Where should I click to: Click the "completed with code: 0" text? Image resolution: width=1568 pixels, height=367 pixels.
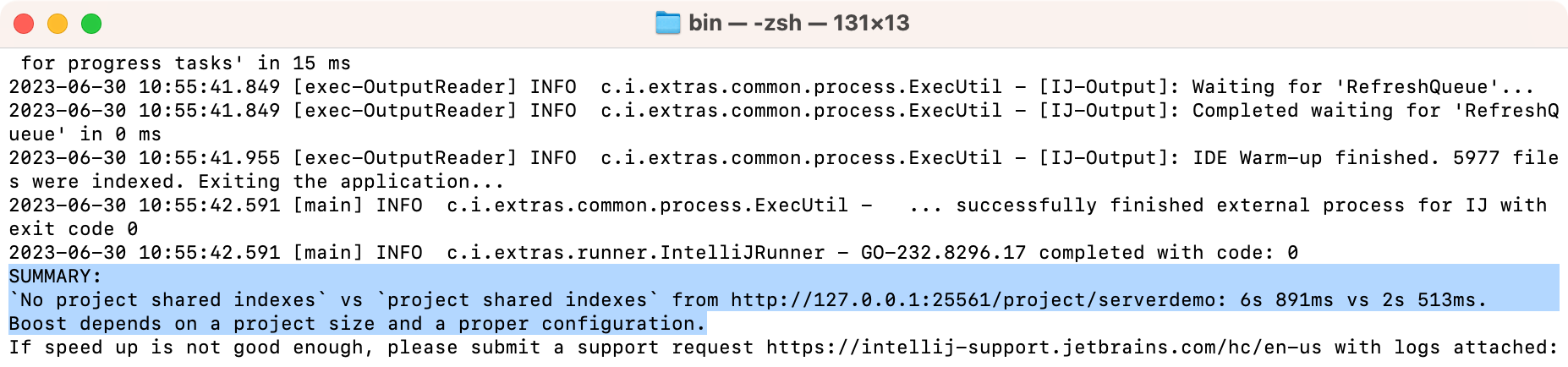pyautogui.click(x=1168, y=253)
